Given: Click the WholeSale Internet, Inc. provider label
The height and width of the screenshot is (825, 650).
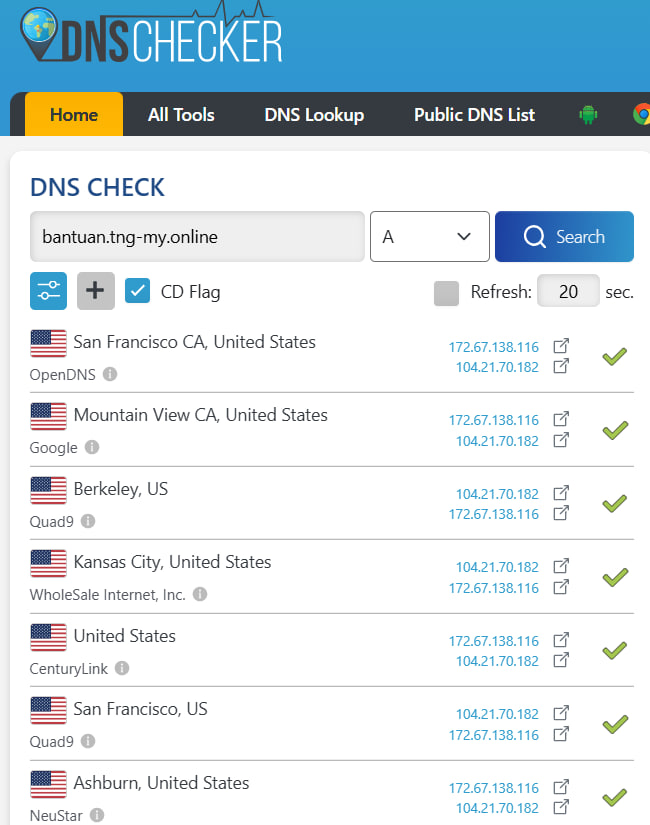Looking at the screenshot, I should point(107,595).
